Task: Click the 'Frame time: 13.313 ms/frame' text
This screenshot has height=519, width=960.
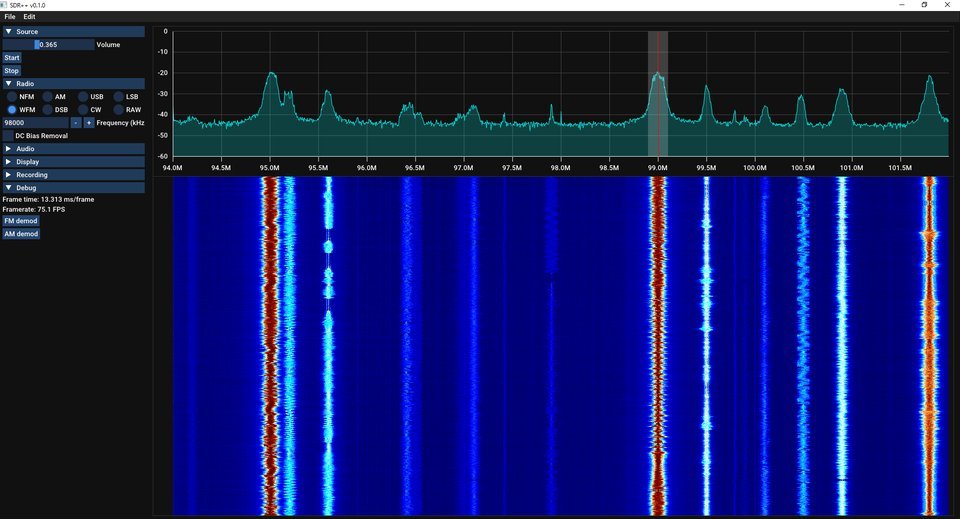Action: click(x=48, y=200)
